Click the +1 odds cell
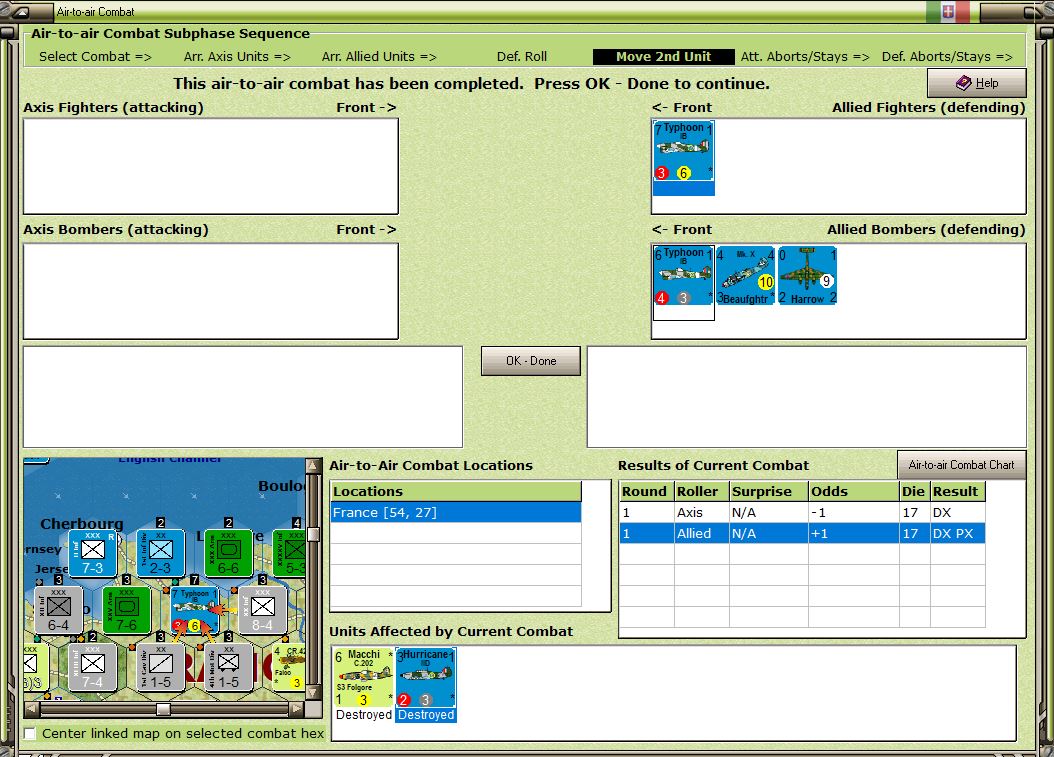This screenshot has width=1054, height=757. (854, 533)
